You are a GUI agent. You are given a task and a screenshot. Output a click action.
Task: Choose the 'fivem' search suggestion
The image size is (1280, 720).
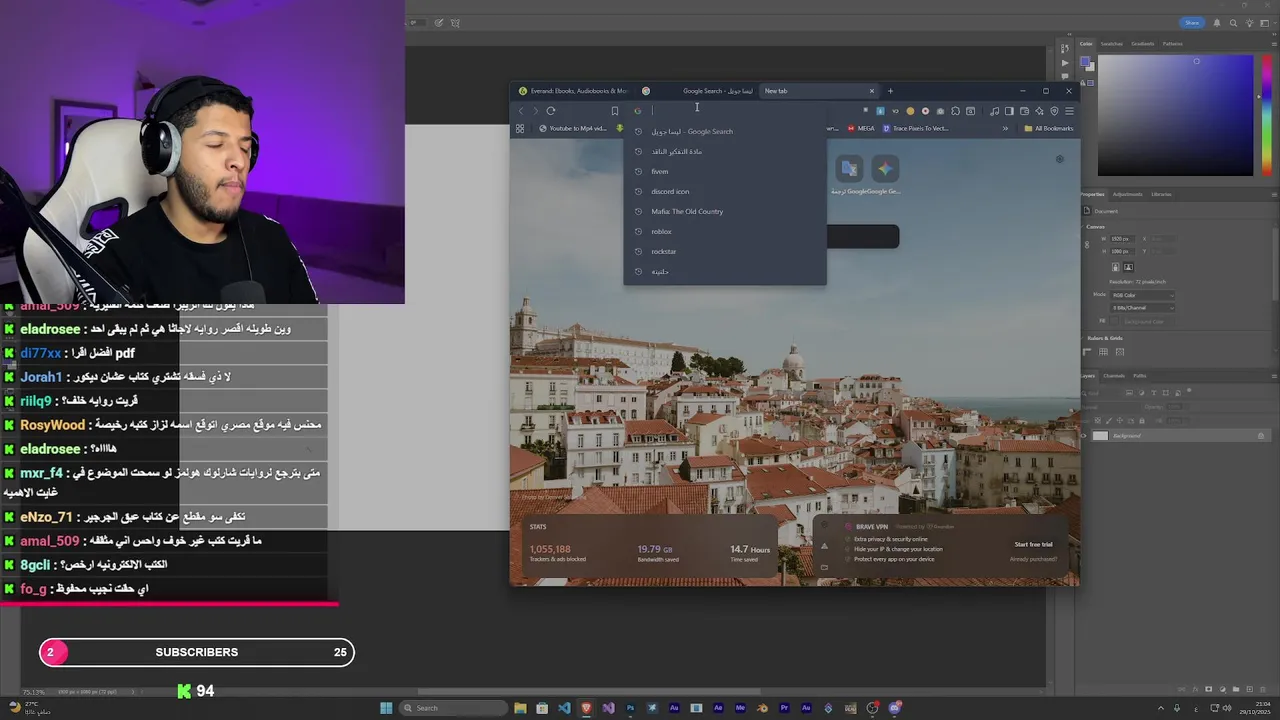pos(725,171)
